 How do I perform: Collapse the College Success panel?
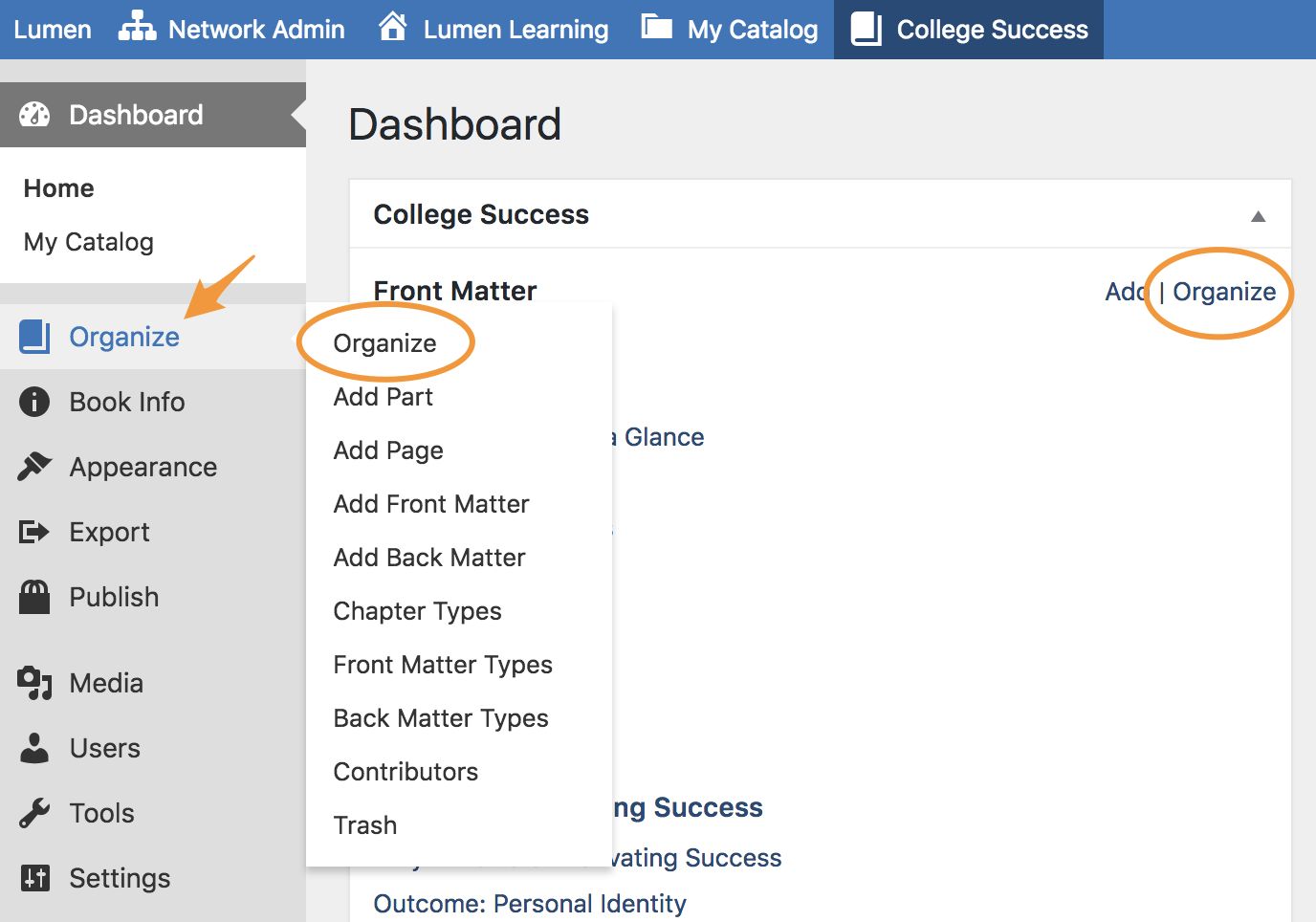pyautogui.click(x=1258, y=216)
